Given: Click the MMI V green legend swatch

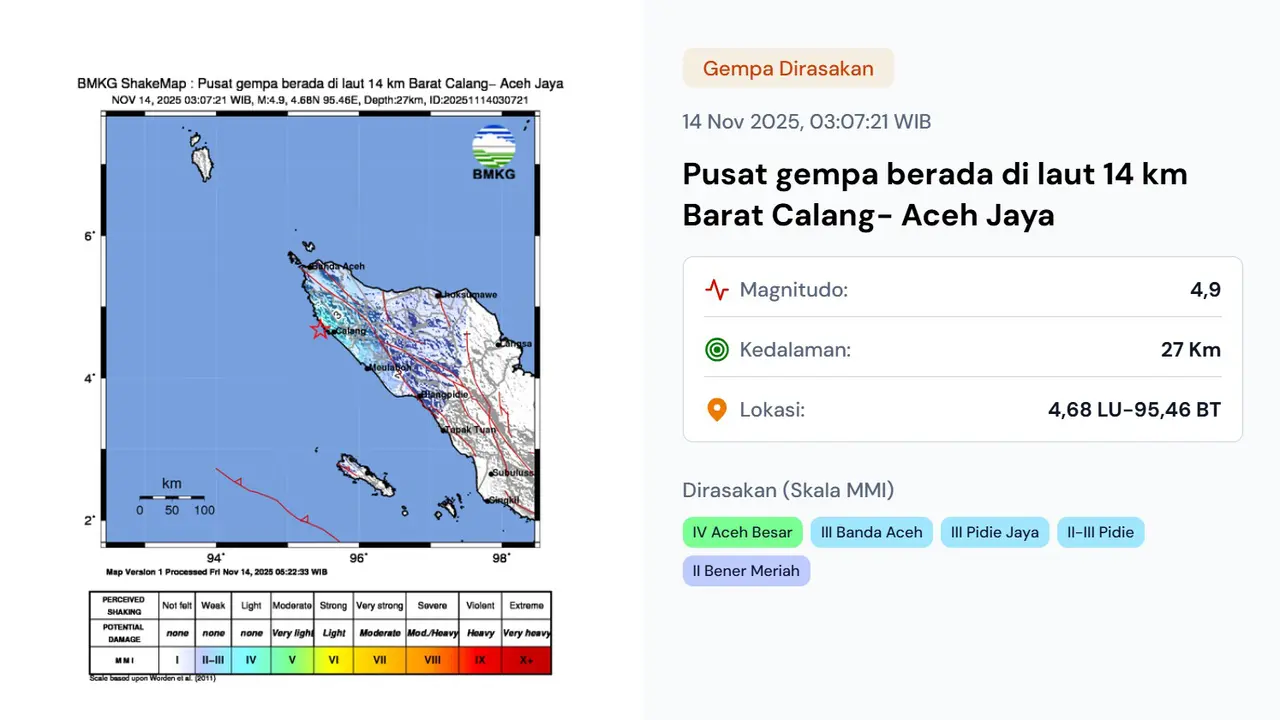Looking at the screenshot, I should [x=292, y=660].
